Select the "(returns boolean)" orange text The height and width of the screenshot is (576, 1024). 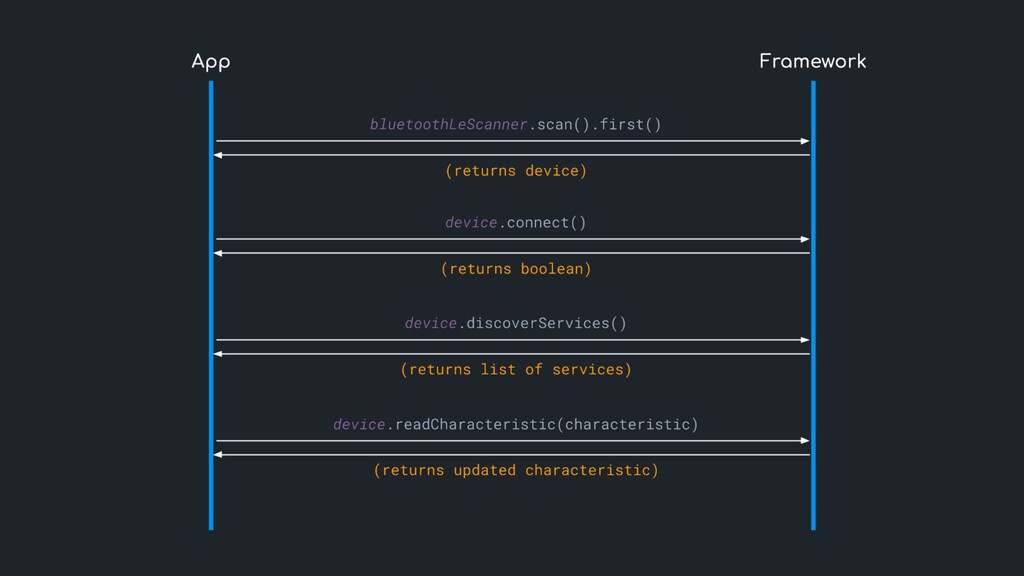click(x=515, y=269)
